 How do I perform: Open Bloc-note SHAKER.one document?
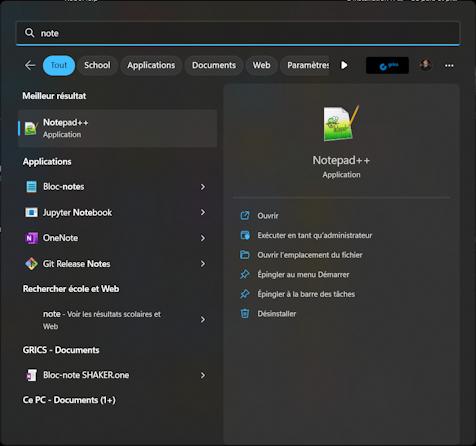[x=117, y=375]
